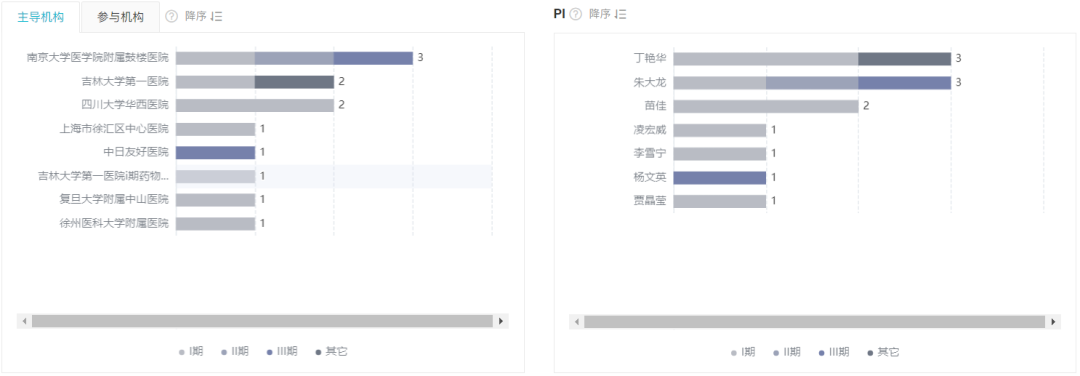Toggle II期 legend in PI chart
1080x376 pixels.
[787, 352]
